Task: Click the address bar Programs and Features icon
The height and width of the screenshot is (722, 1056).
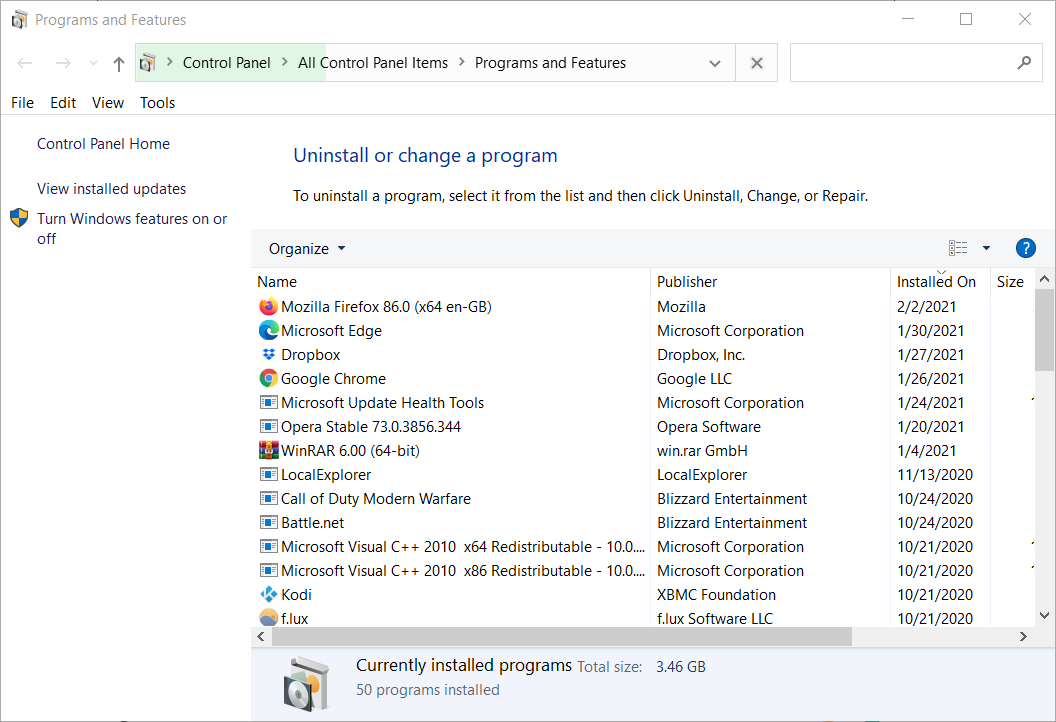Action: coord(147,63)
